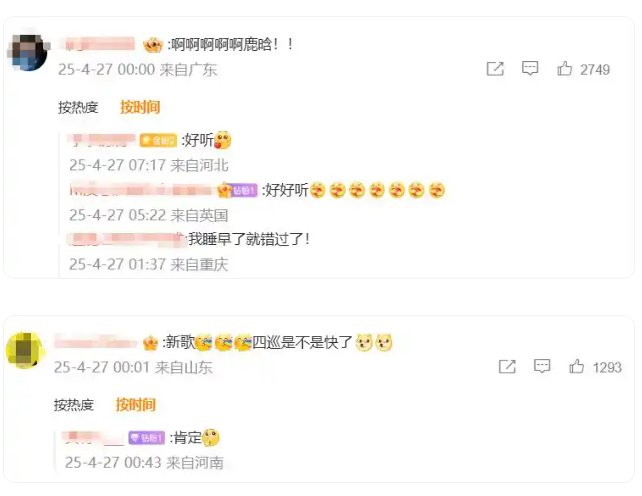Open username of the 重庆 reply author

pyautogui.click(x=124, y=240)
